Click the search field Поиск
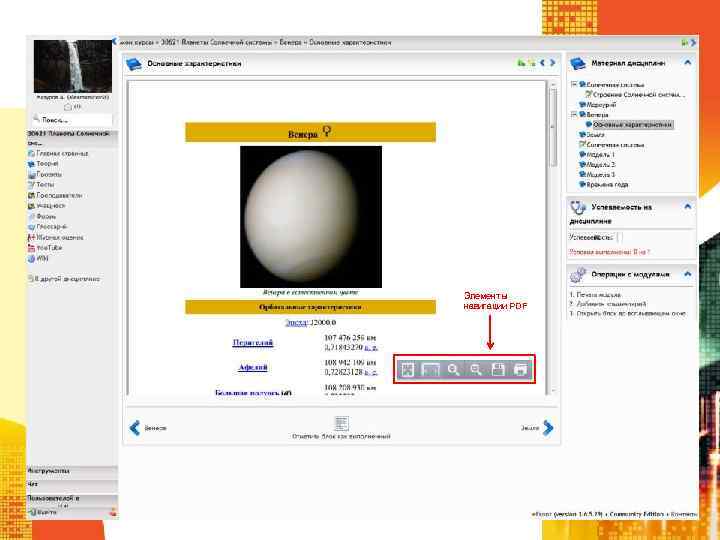Screen dimensions: 720x540 tap(72, 120)
